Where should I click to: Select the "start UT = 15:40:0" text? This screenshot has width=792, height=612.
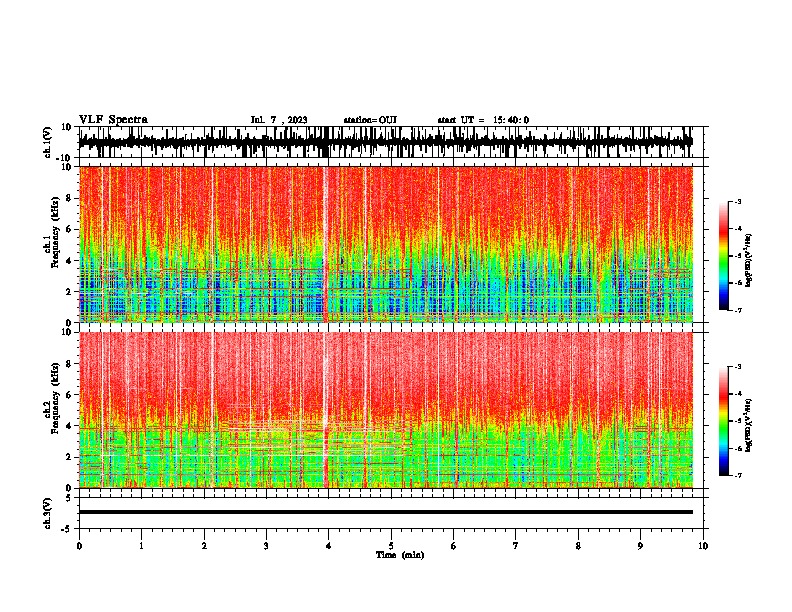click(x=483, y=120)
